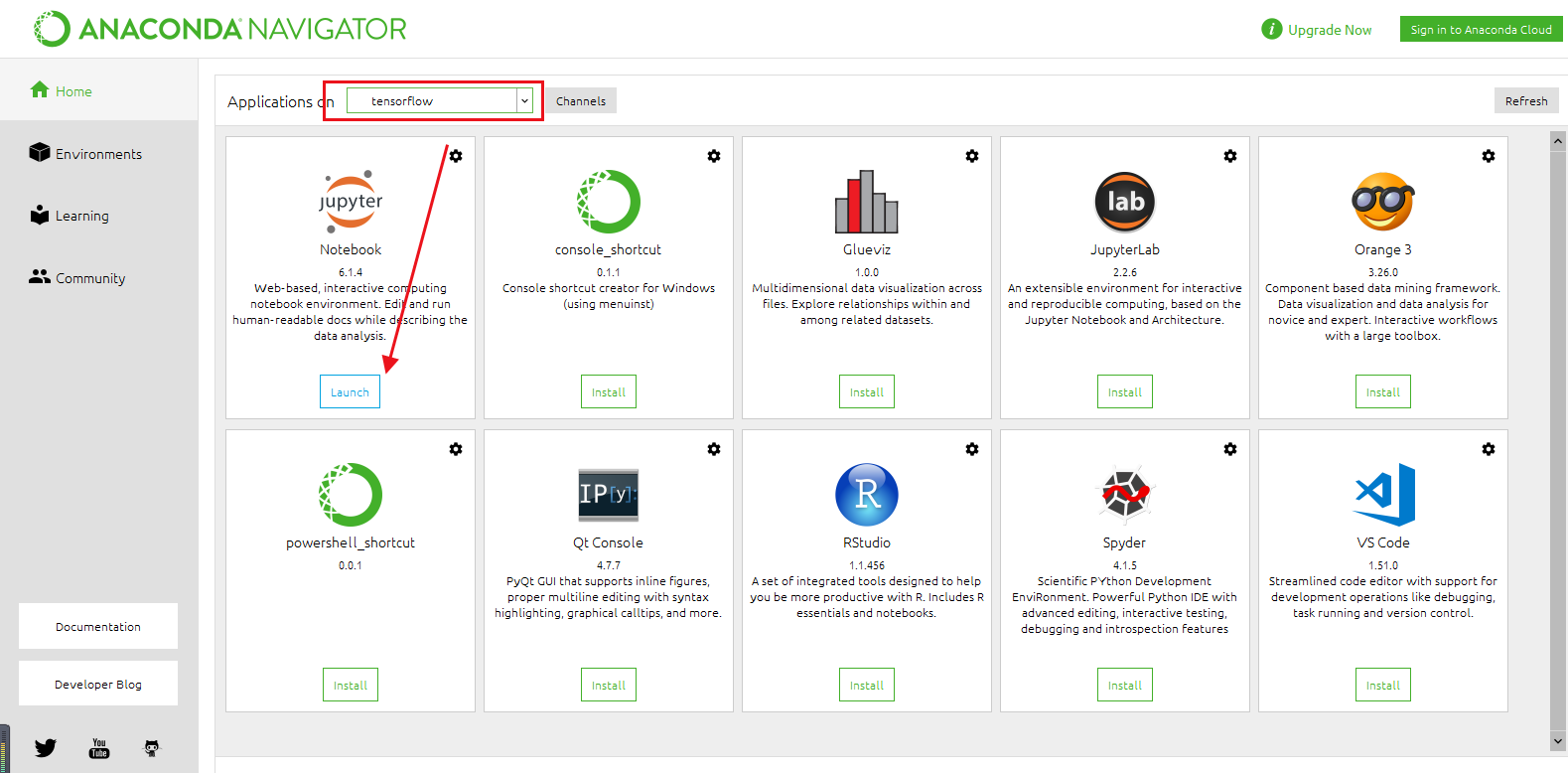Open settings gear on Orange 3 card
This screenshot has height=773, width=1568.
tap(1489, 156)
